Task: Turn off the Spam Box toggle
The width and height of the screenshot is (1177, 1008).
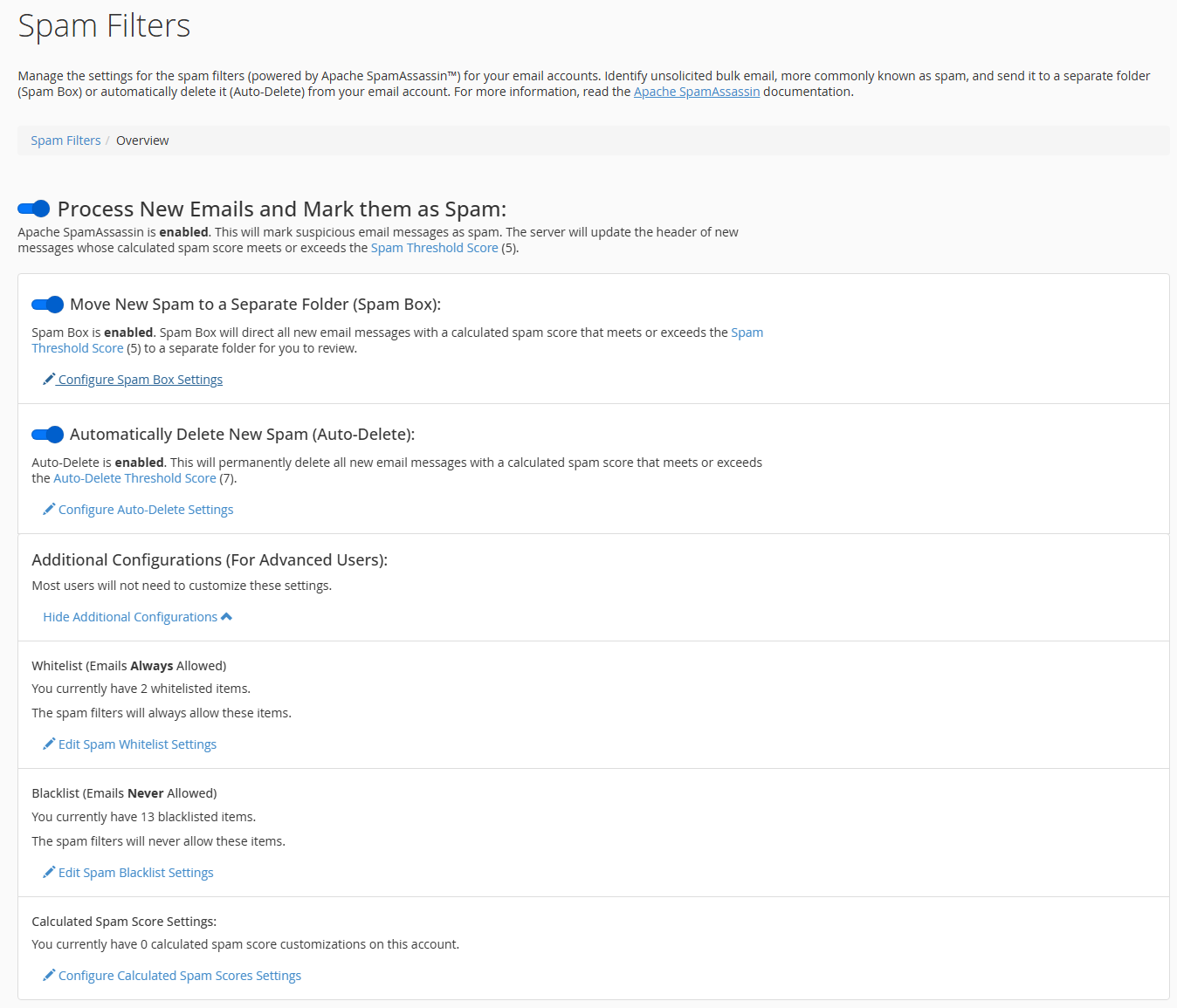Action: coord(48,305)
